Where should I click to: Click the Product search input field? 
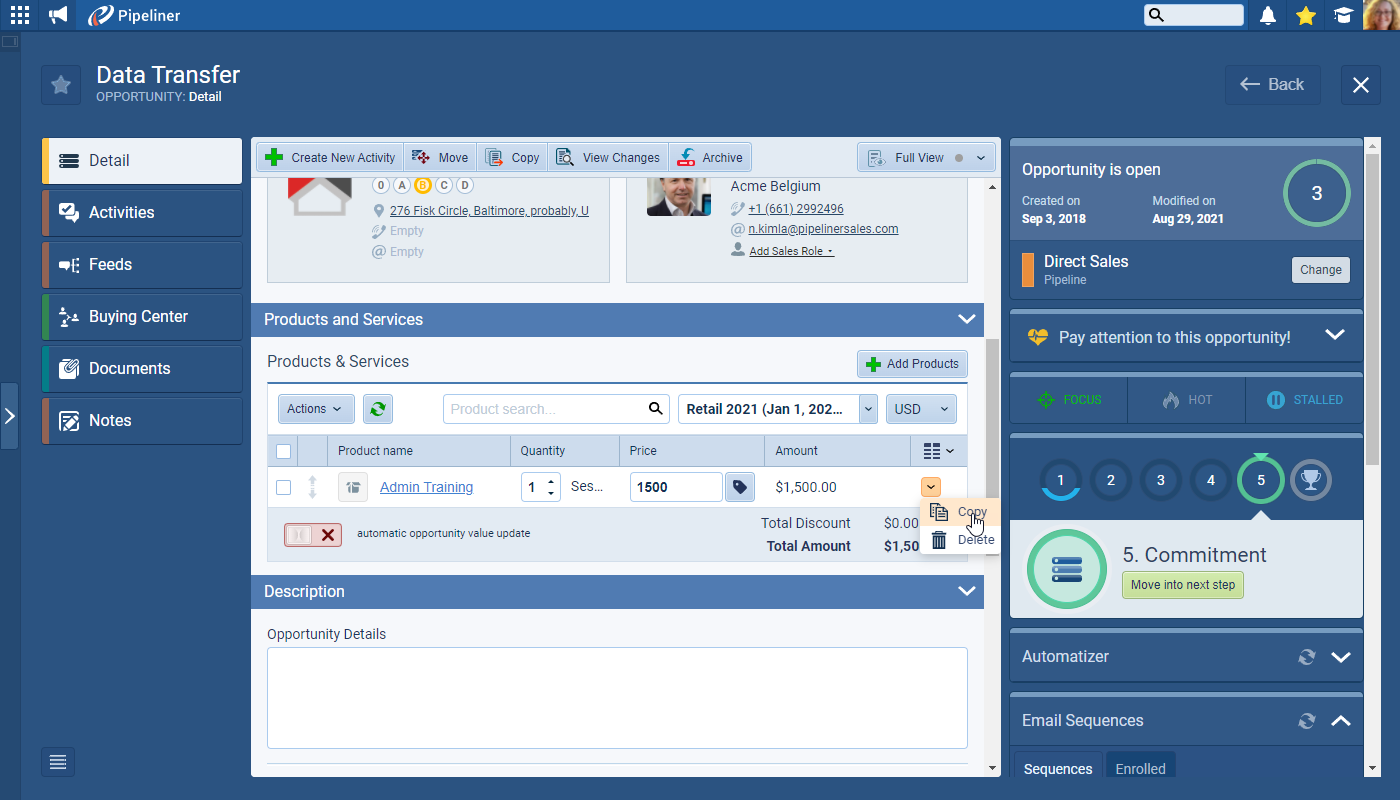(x=545, y=409)
